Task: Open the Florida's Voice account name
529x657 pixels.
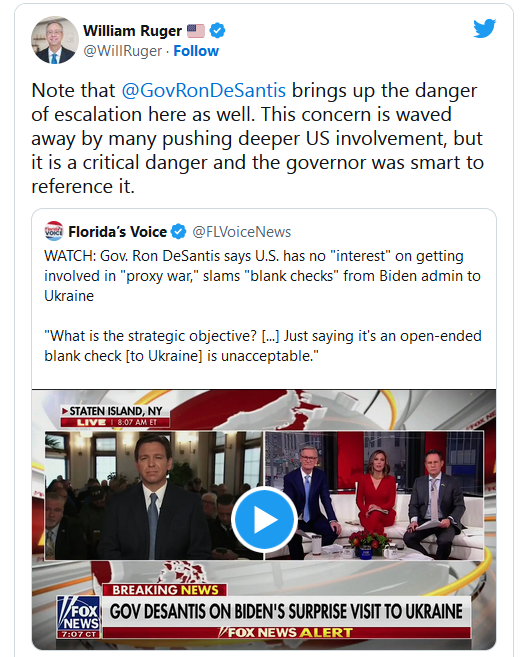Action: tap(117, 232)
